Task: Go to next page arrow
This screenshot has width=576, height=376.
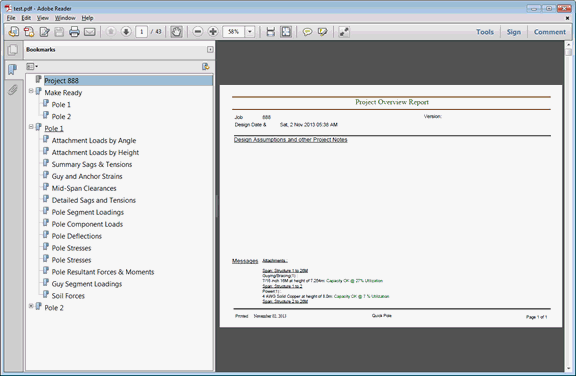Action: (x=126, y=32)
